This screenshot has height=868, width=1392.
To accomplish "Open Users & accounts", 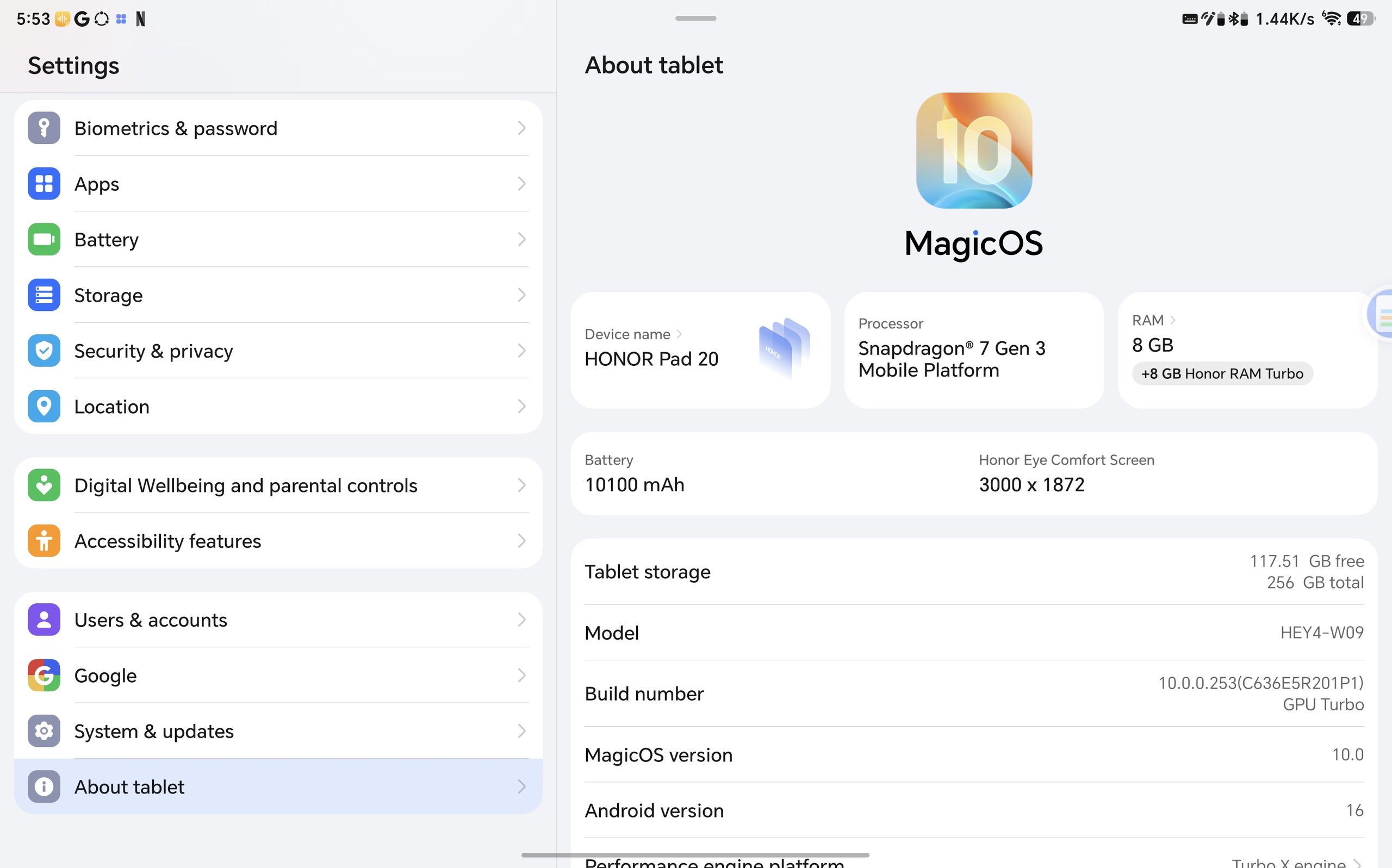I will 278,620.
